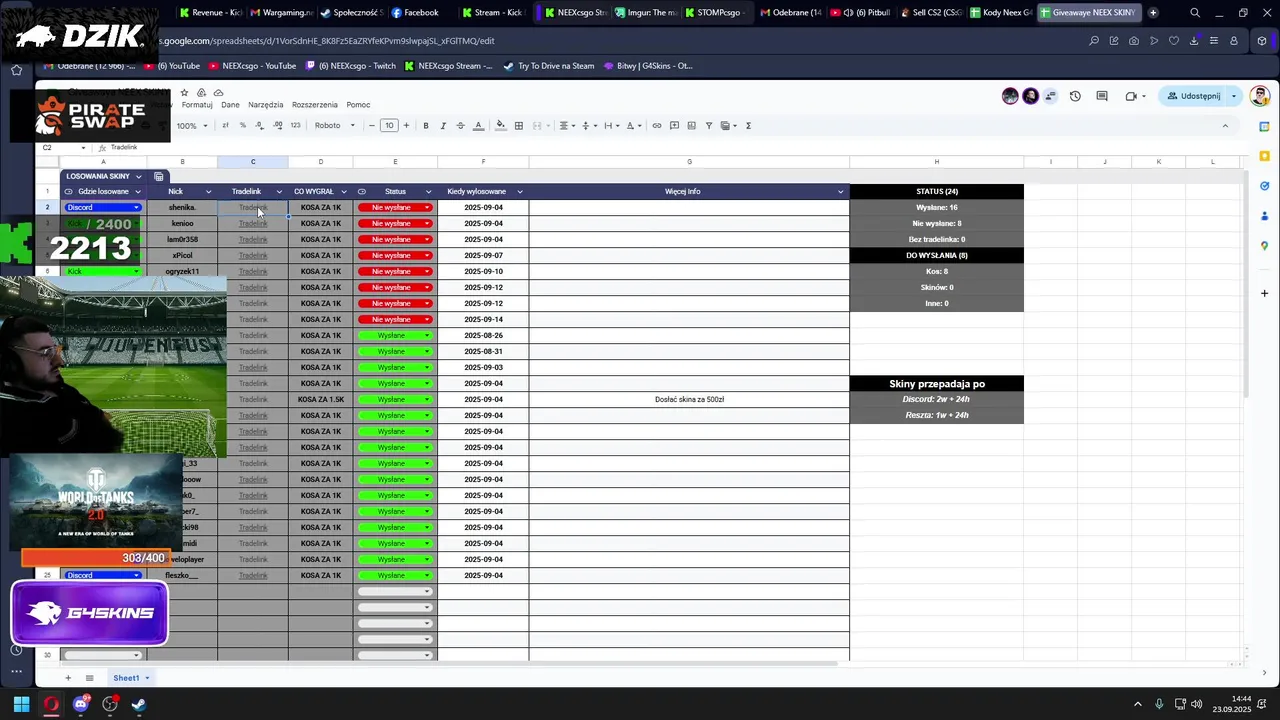
Task: Format selection as currency zł
Action: pyautogui.click(x=225, y=126)
